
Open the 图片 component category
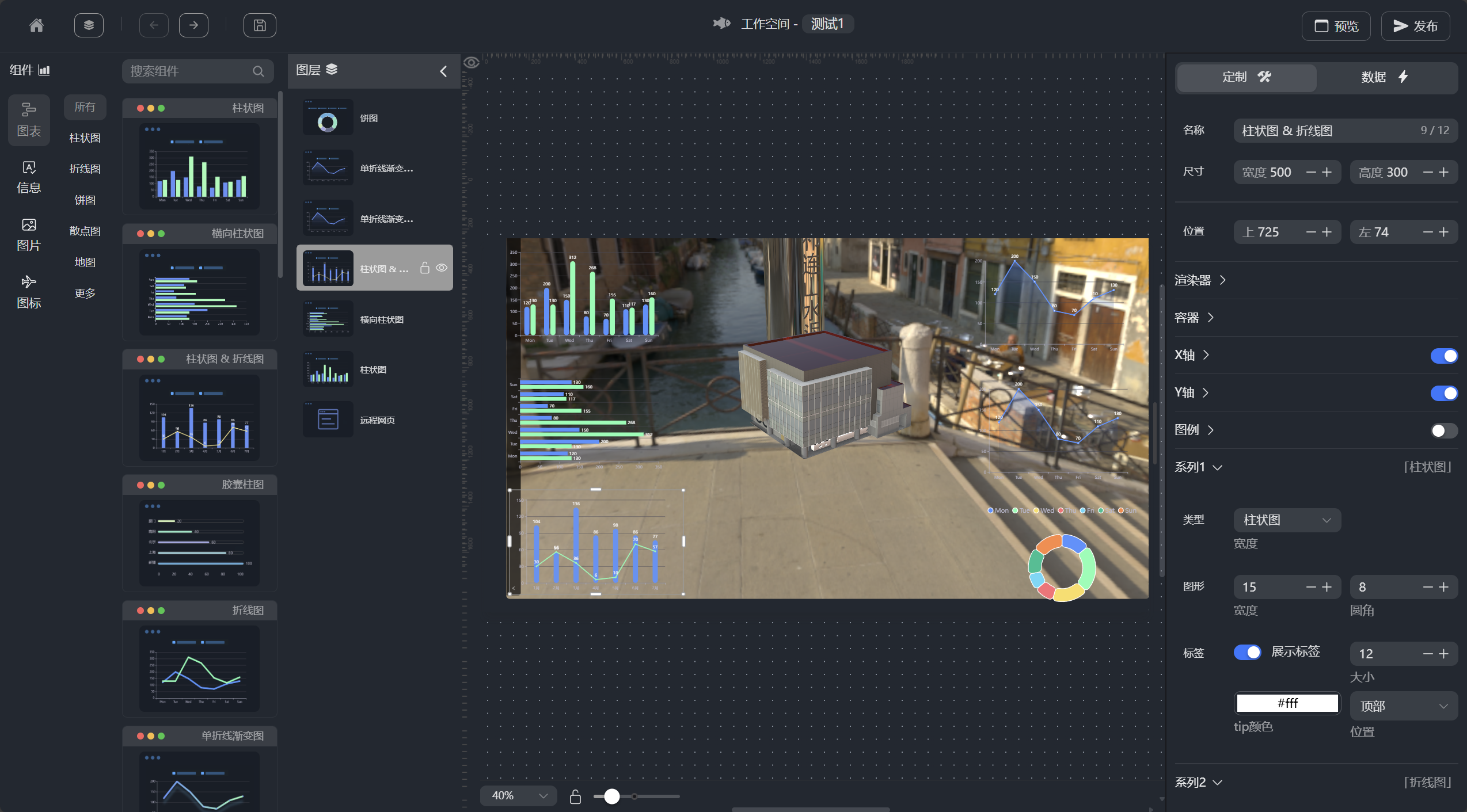tap(29, 234)
